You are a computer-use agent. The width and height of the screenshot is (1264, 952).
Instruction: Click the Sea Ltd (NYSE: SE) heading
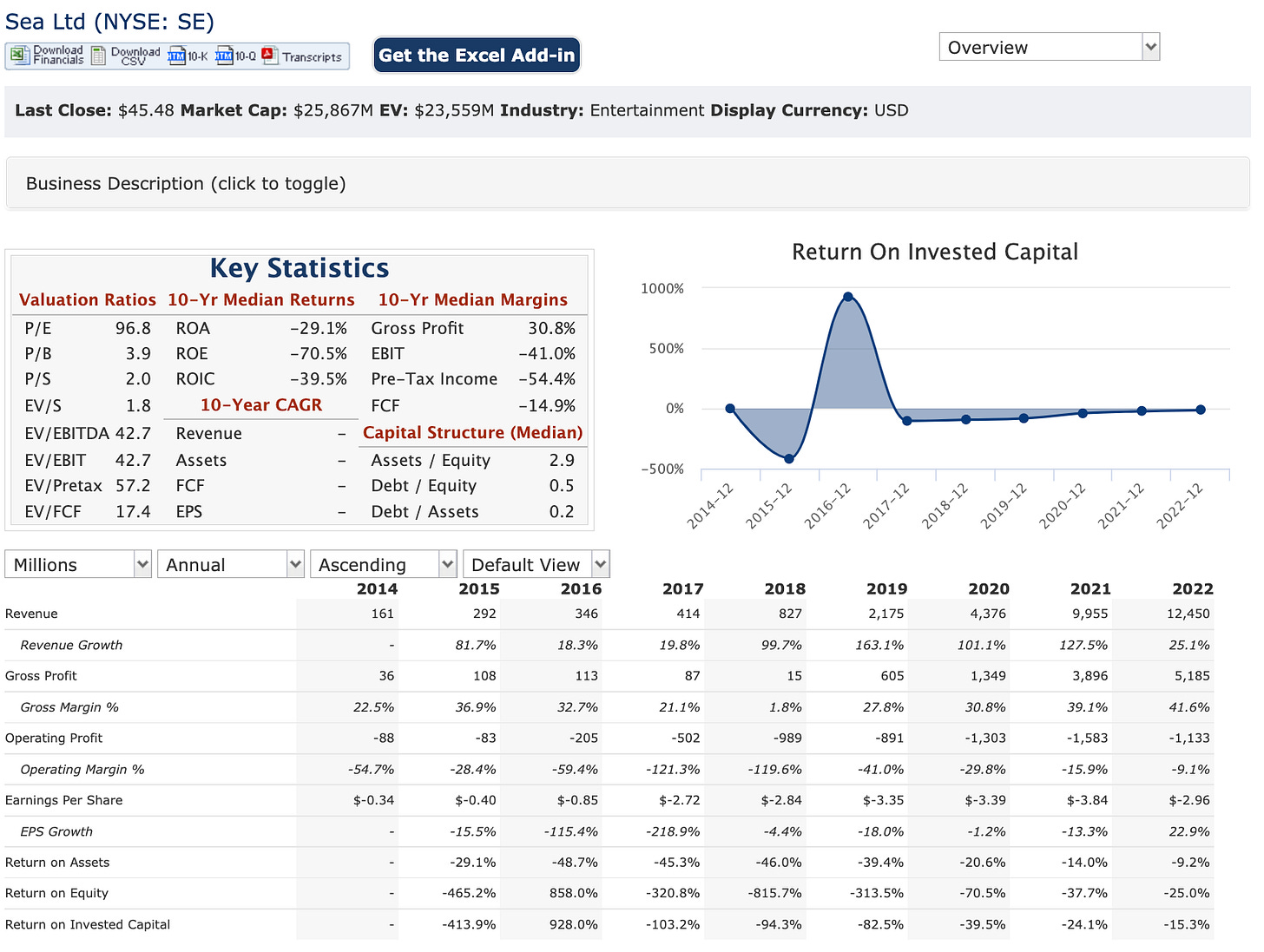(109, 22)
